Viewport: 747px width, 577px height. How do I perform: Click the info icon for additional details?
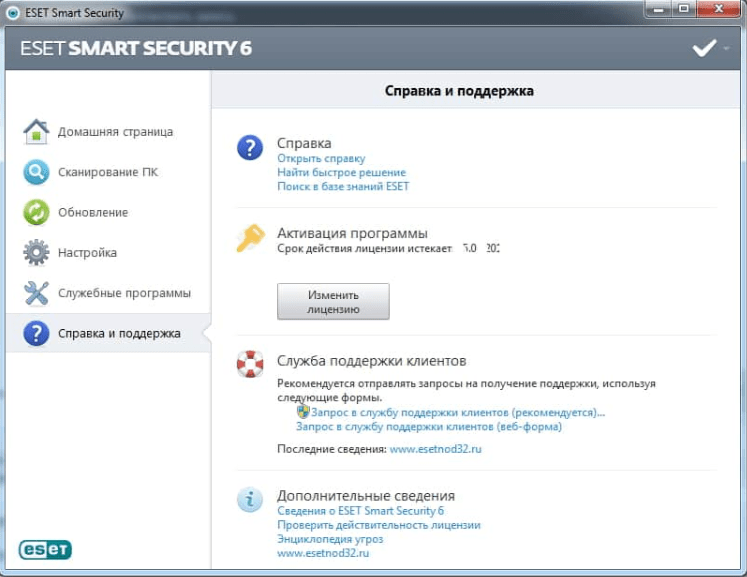coord(249,499)
